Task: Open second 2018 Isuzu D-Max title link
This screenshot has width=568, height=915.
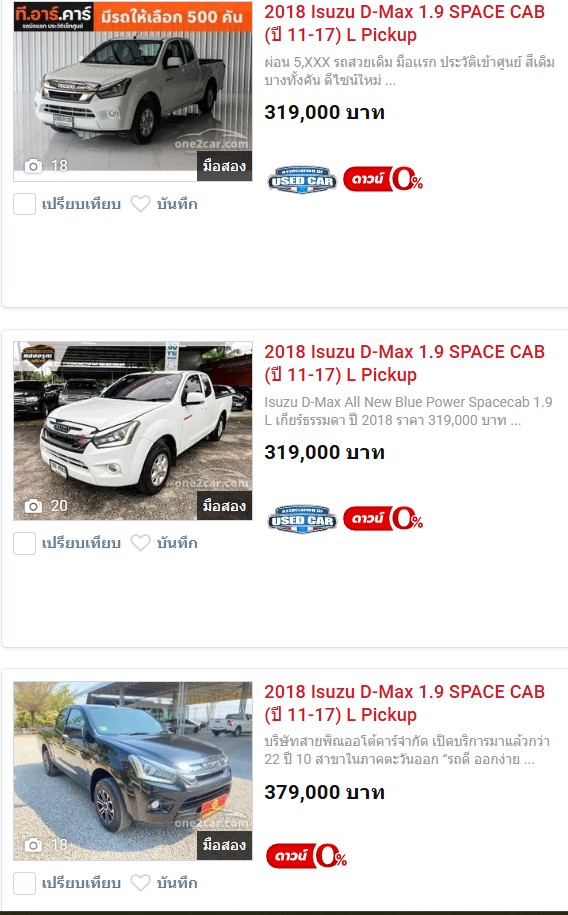Action: 404,363
